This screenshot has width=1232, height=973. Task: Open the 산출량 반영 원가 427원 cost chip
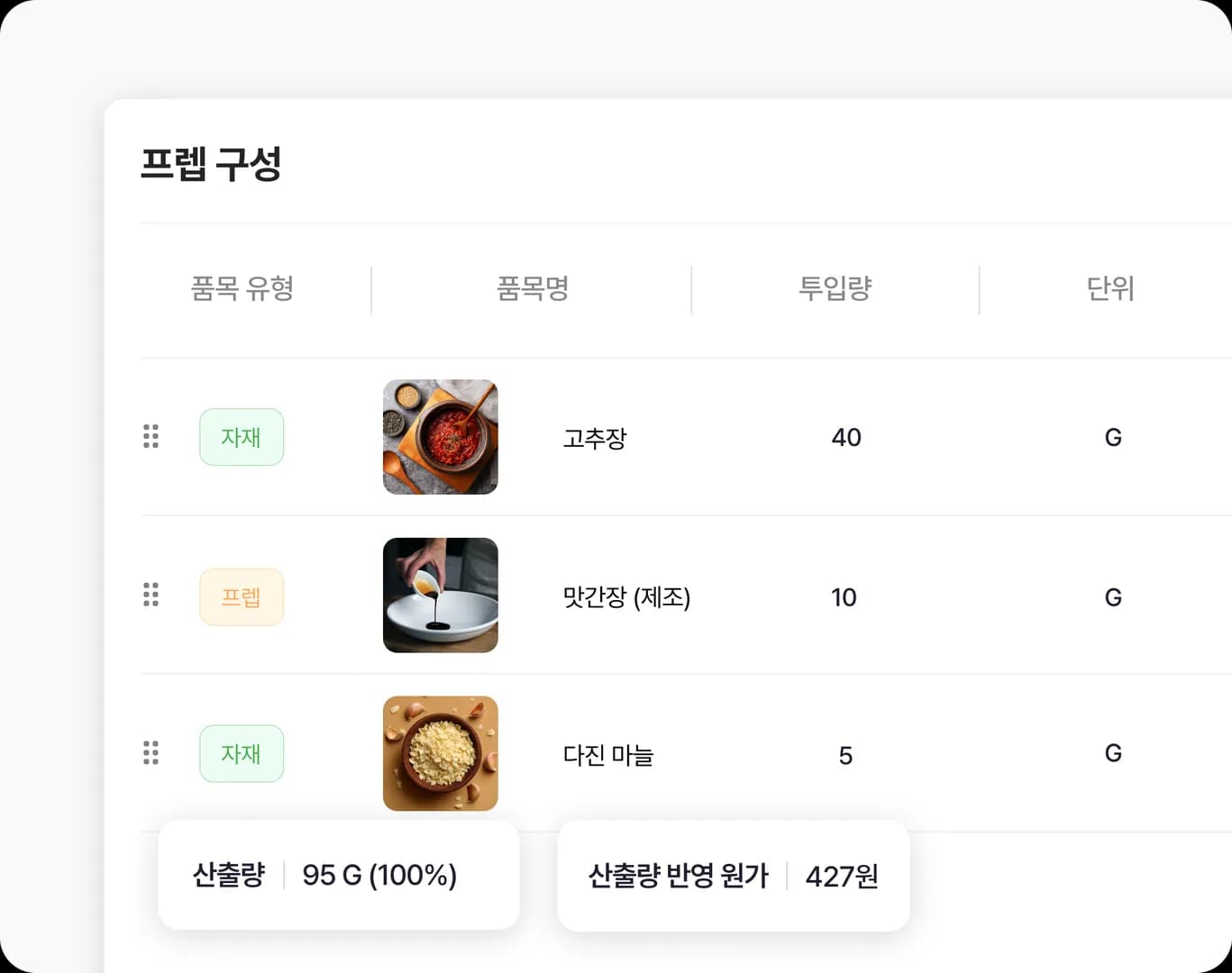[x=733, y=875]
